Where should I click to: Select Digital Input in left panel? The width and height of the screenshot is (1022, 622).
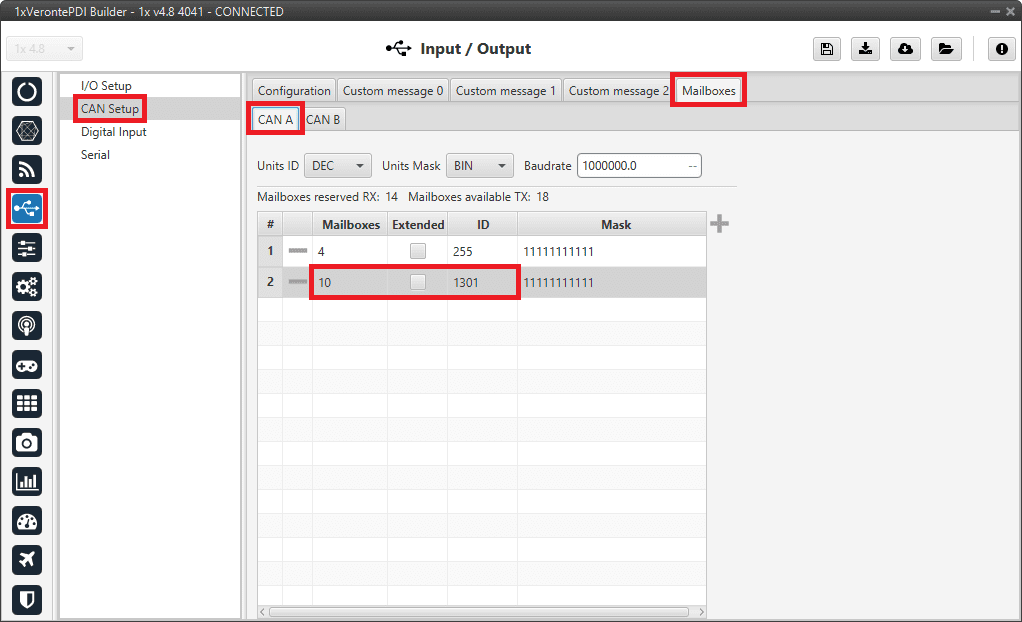114,132
